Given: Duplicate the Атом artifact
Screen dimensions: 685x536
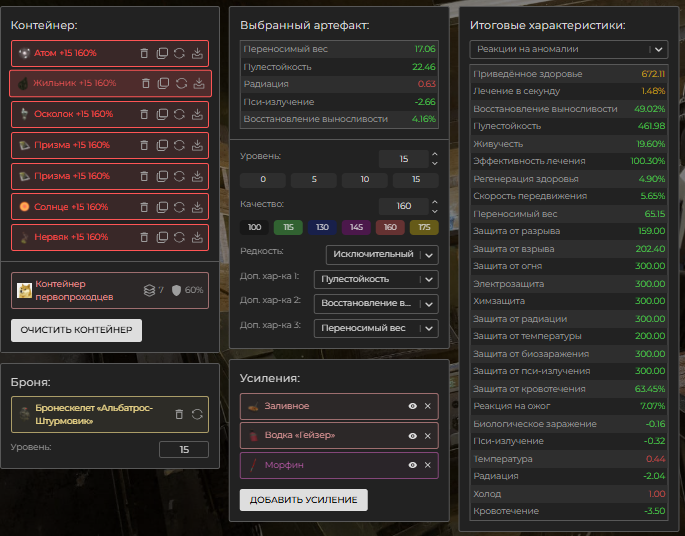Looking at the screenshot, I should point(162,53).
